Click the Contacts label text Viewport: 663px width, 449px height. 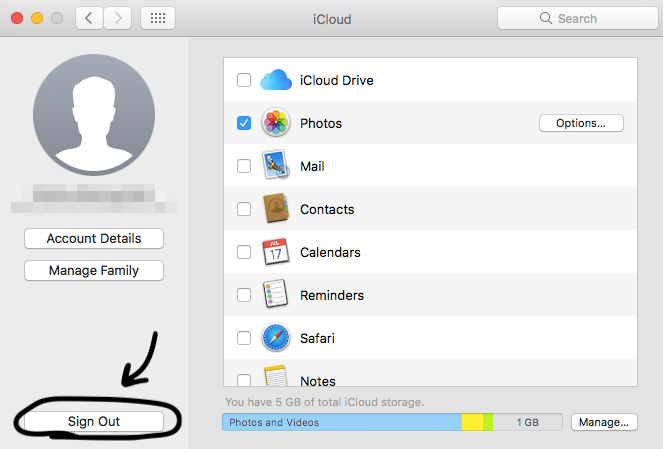click(327, 209)
